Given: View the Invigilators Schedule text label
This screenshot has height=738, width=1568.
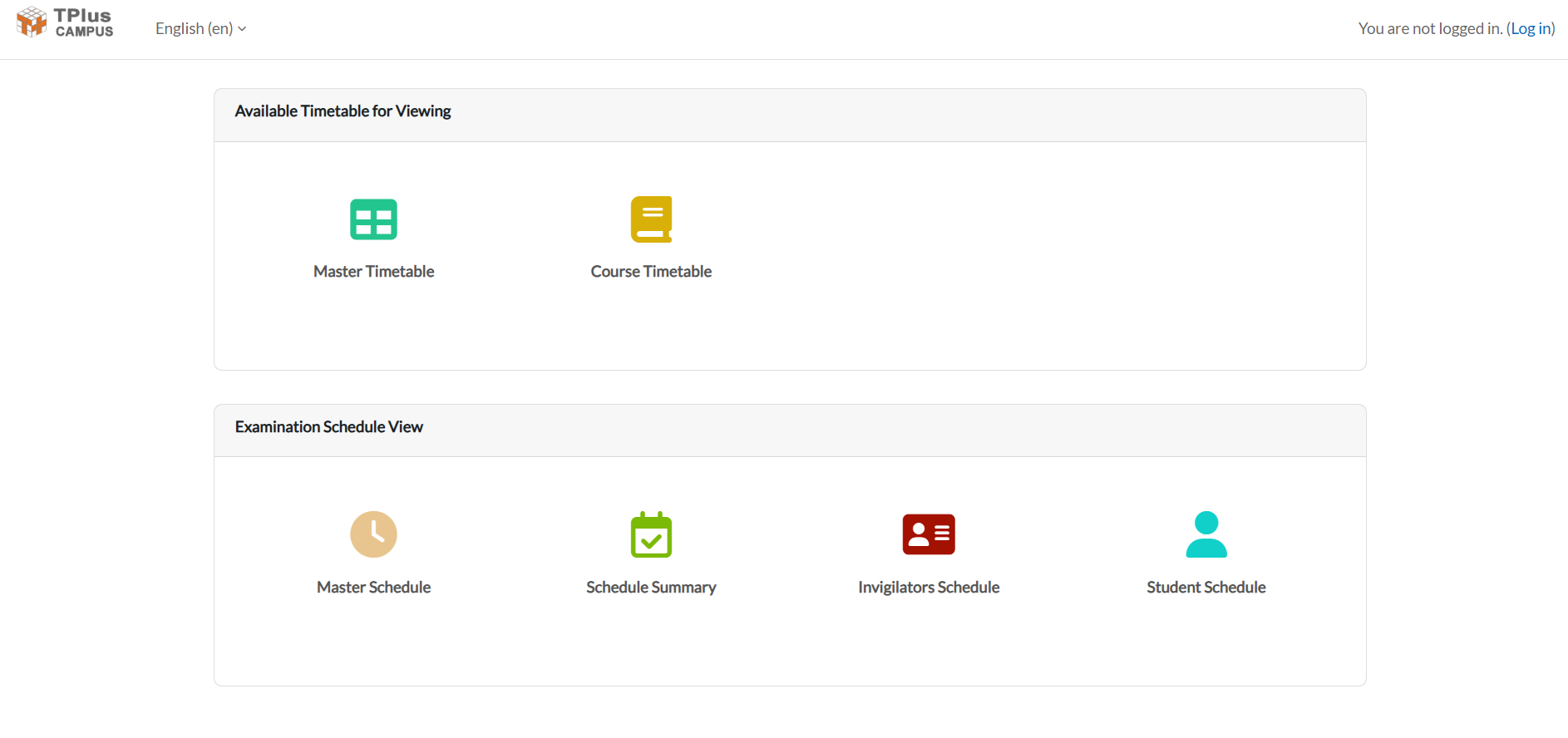Looking at the screenshot, I should (929, 588).
